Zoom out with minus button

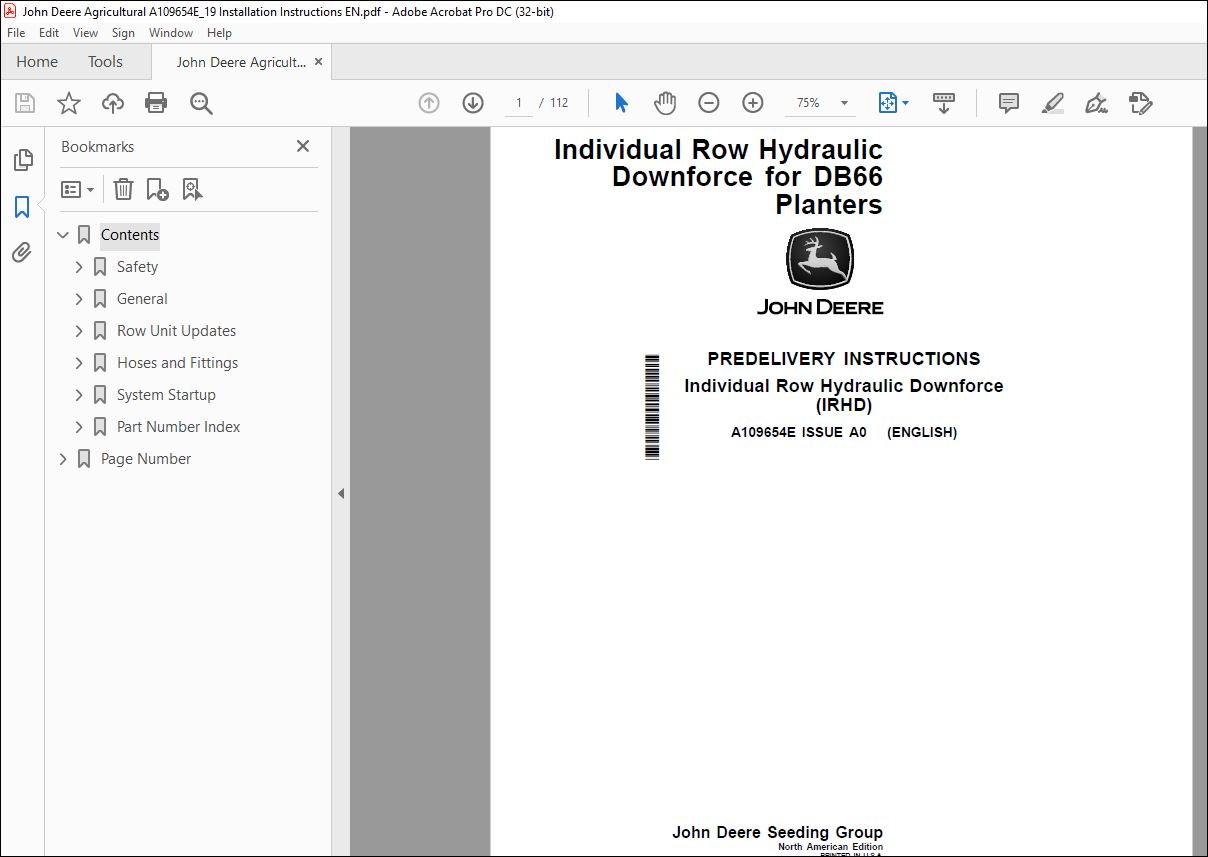click(709, 103)
